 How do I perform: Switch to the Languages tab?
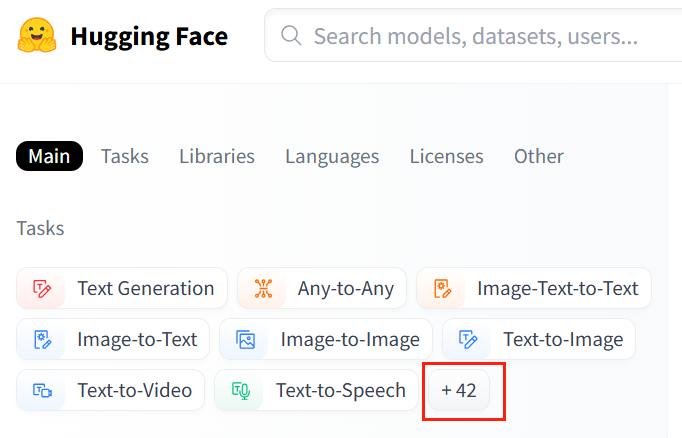(332, 156)
